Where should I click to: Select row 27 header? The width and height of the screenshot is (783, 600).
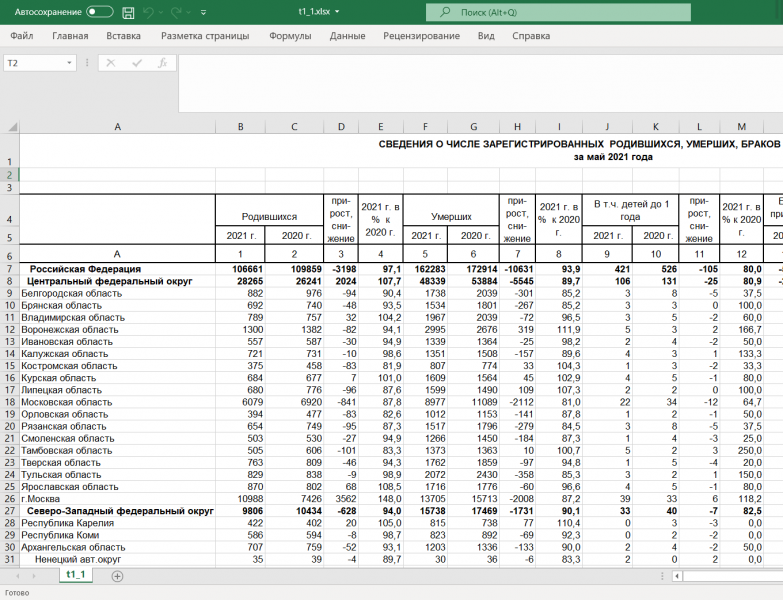click(x=9, y=511)
